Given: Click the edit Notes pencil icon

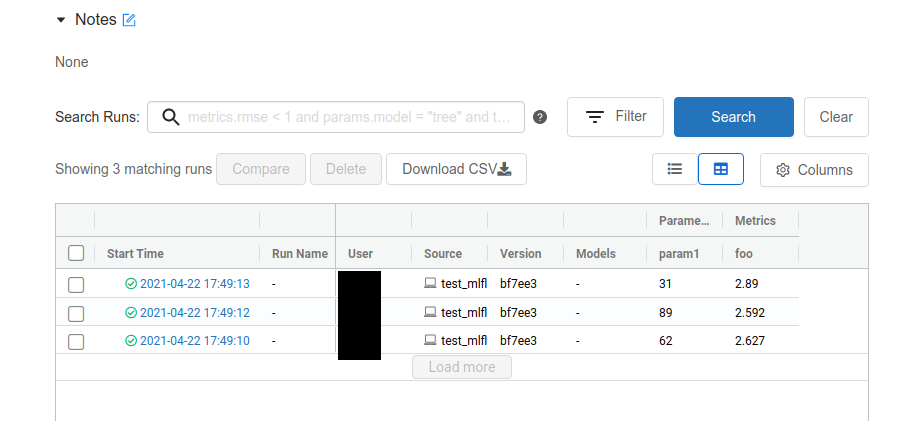Looking at the screenshot, I should coord(129,20).
